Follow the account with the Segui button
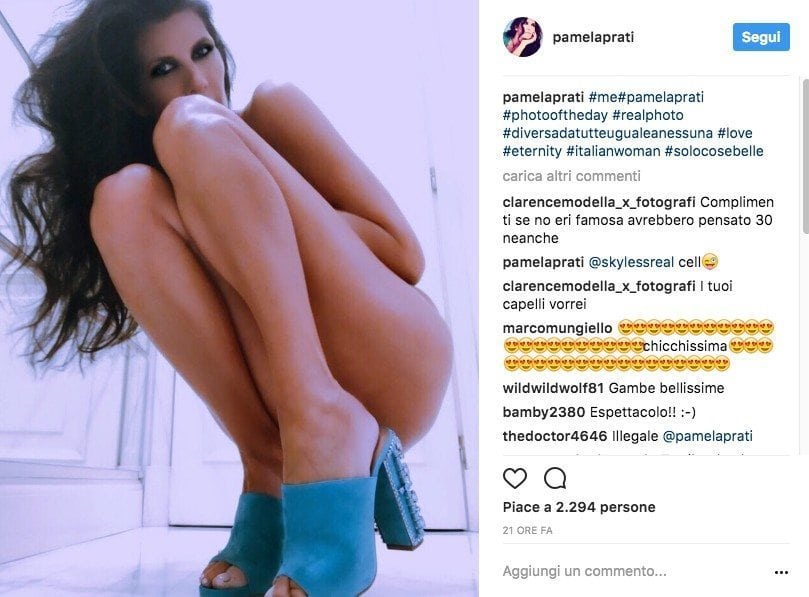This screenshot has height=597, width=809. click(761, 37)
